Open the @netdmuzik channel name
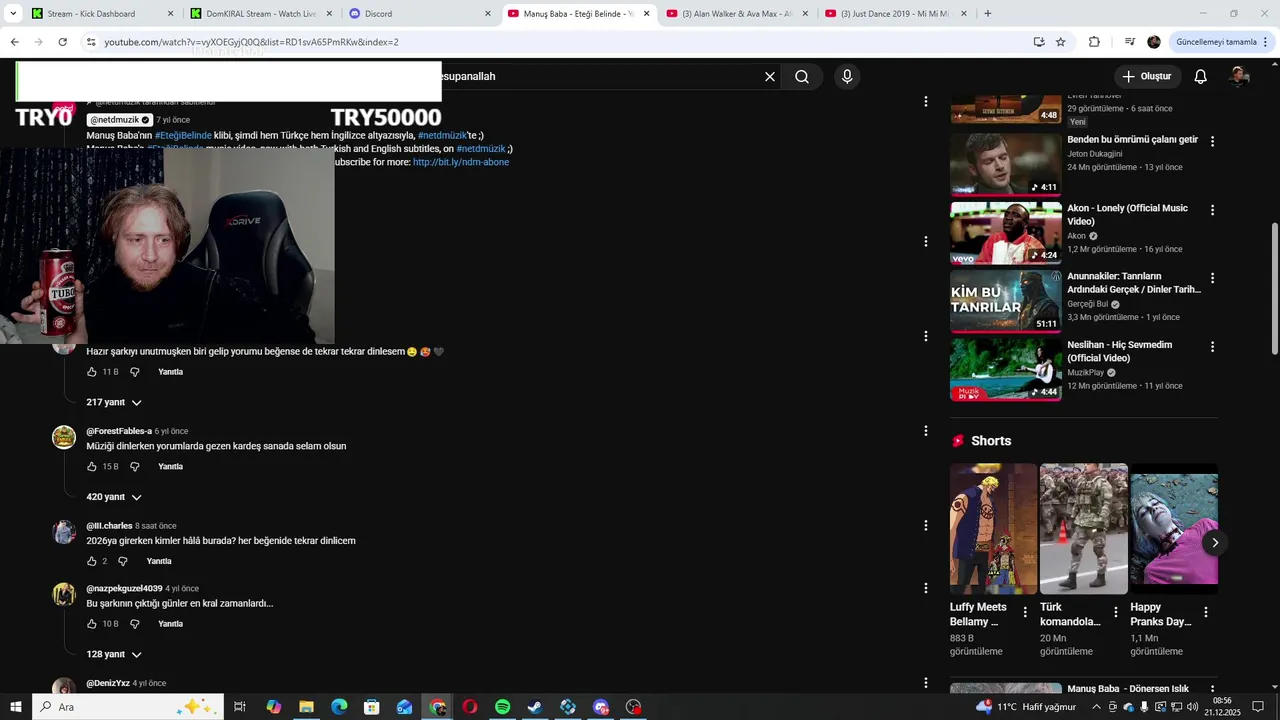This screenshot has width=1280, height=720. tap(120, 120)
